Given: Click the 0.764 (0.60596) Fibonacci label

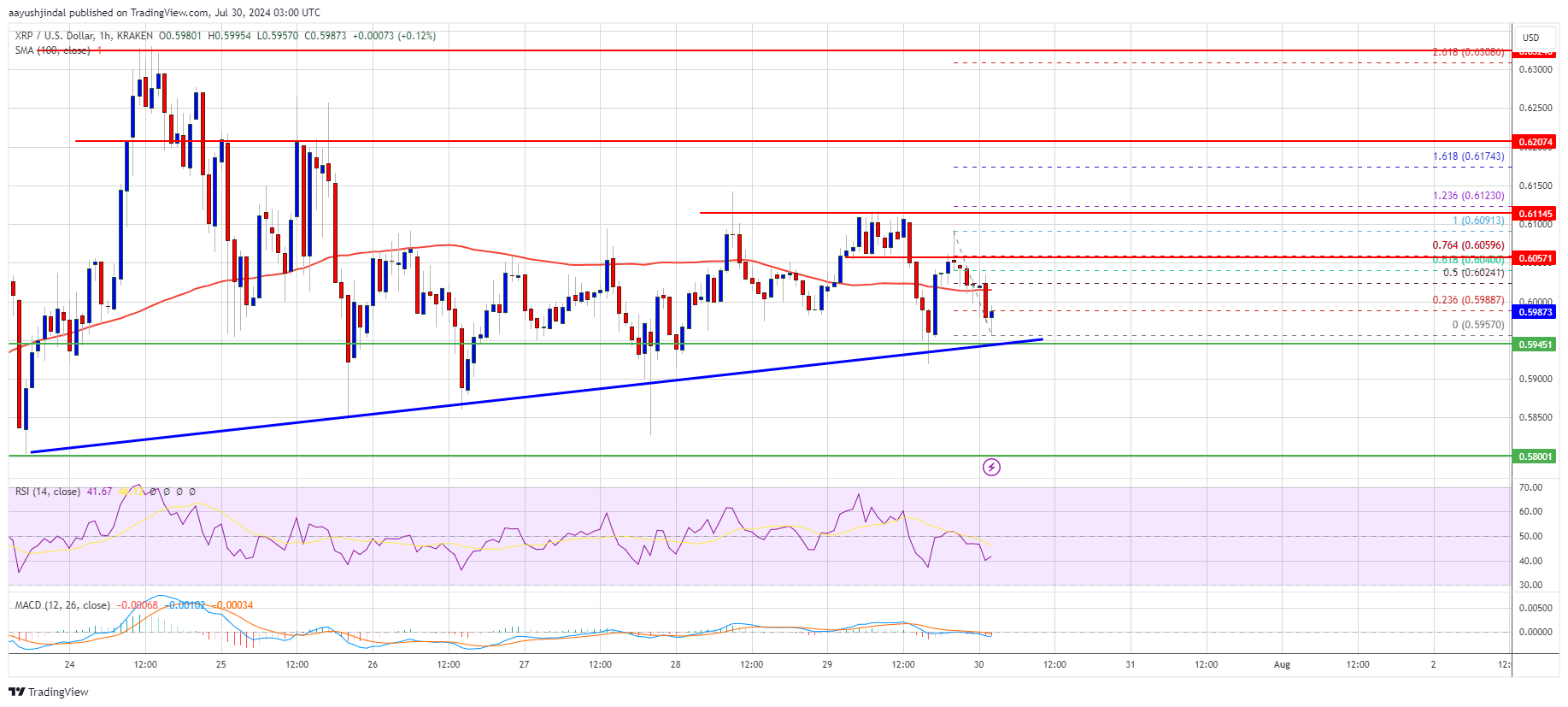Looking at the screenshot, I should (1468, 245).
